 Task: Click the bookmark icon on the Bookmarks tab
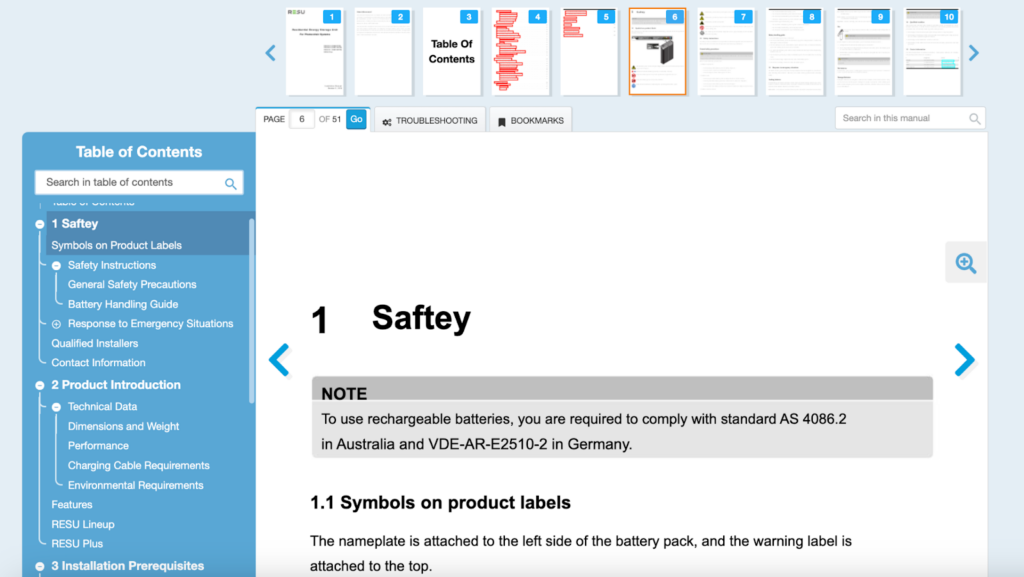coord(501,119)
